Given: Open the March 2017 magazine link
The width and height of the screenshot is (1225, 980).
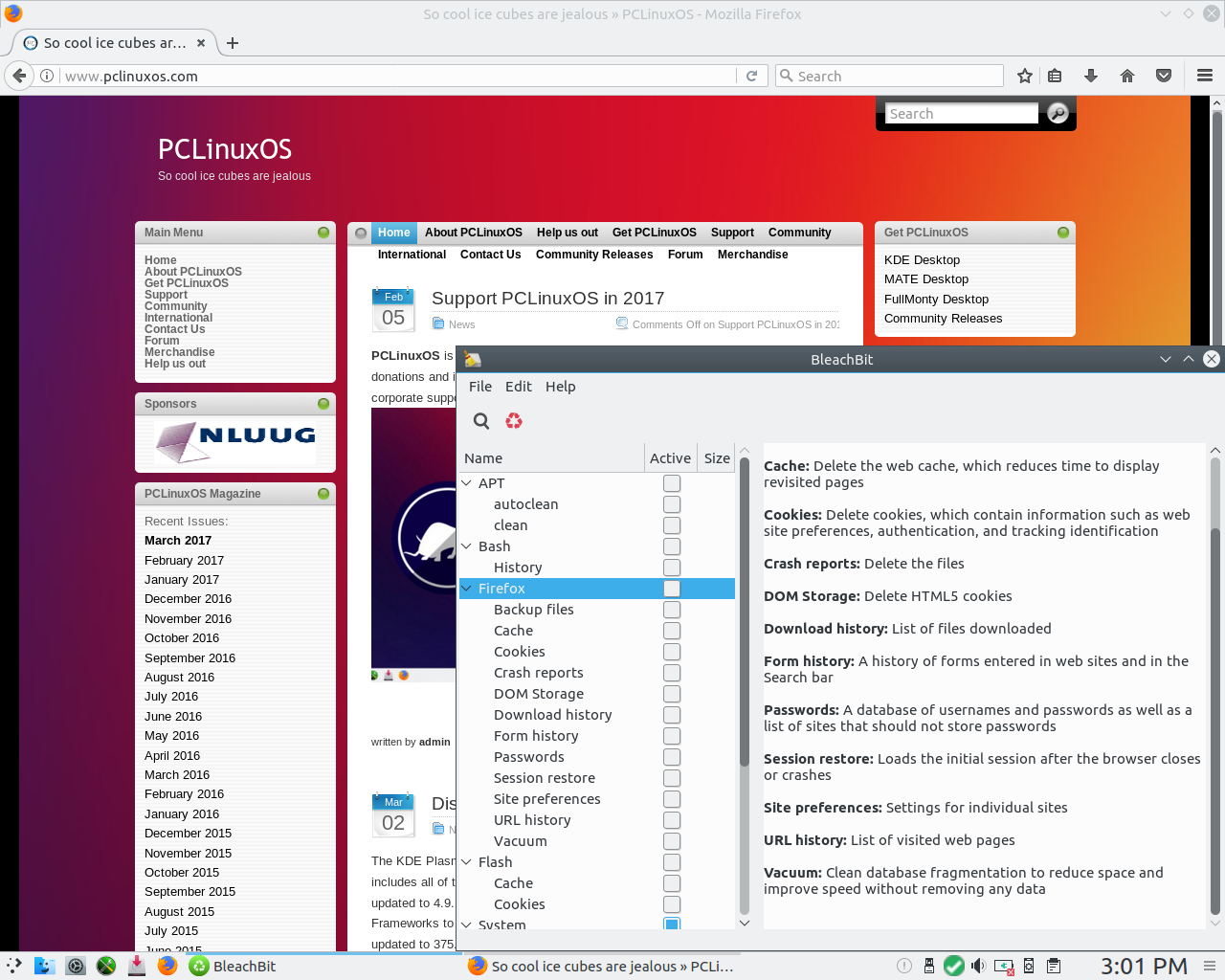Looking at the screenshot, I should (178, 541).
